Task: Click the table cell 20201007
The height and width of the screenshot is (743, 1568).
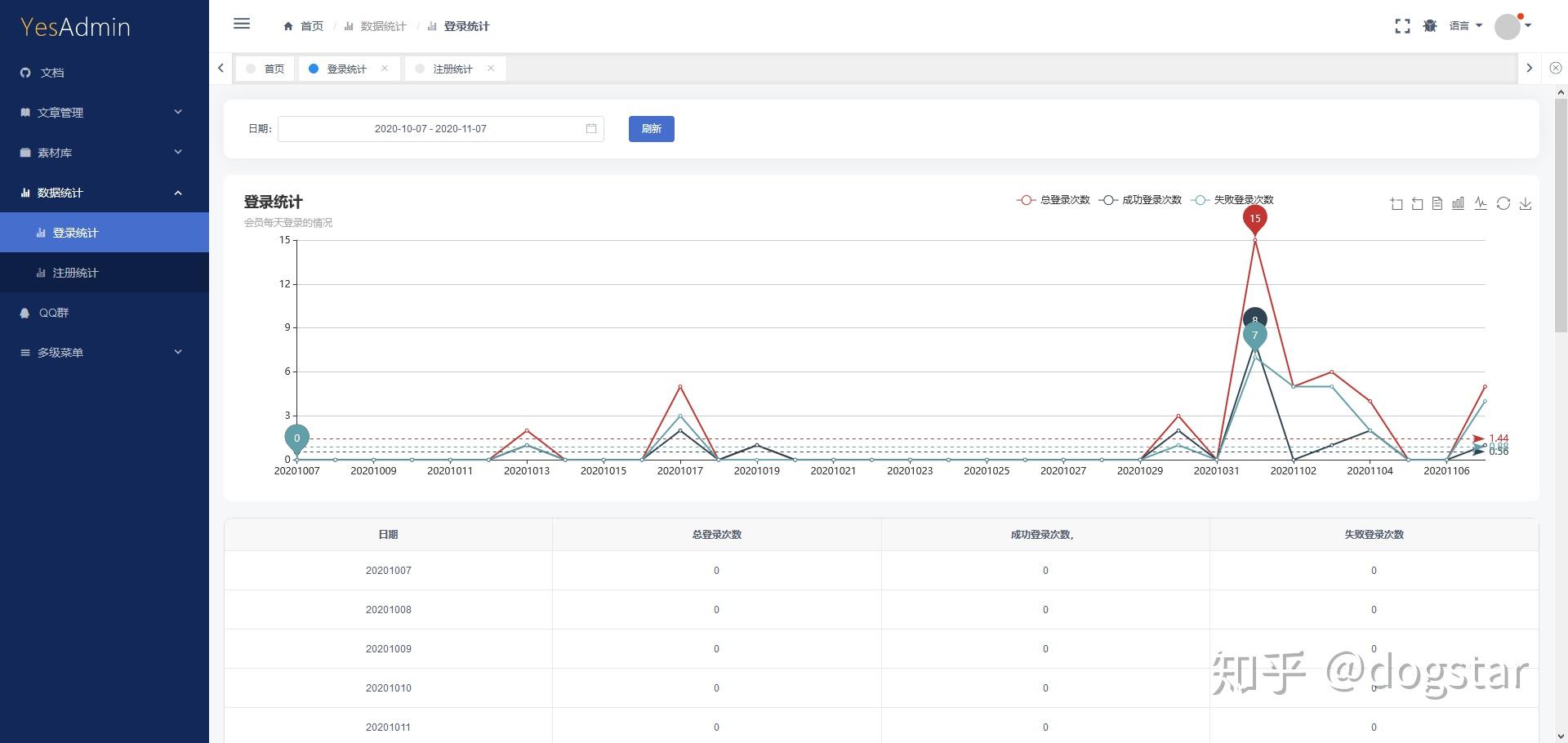Action: 388,571
